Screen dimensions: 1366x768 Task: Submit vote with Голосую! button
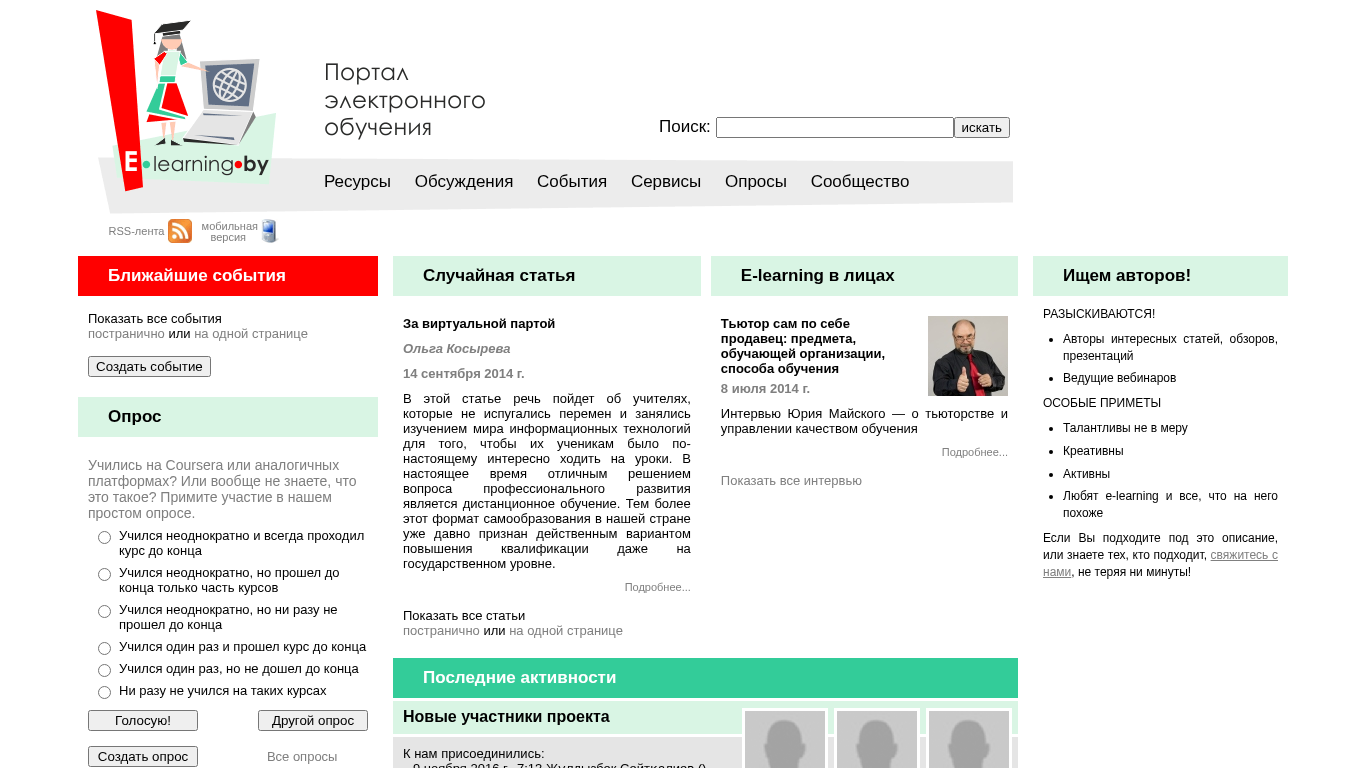pos(143,721)
